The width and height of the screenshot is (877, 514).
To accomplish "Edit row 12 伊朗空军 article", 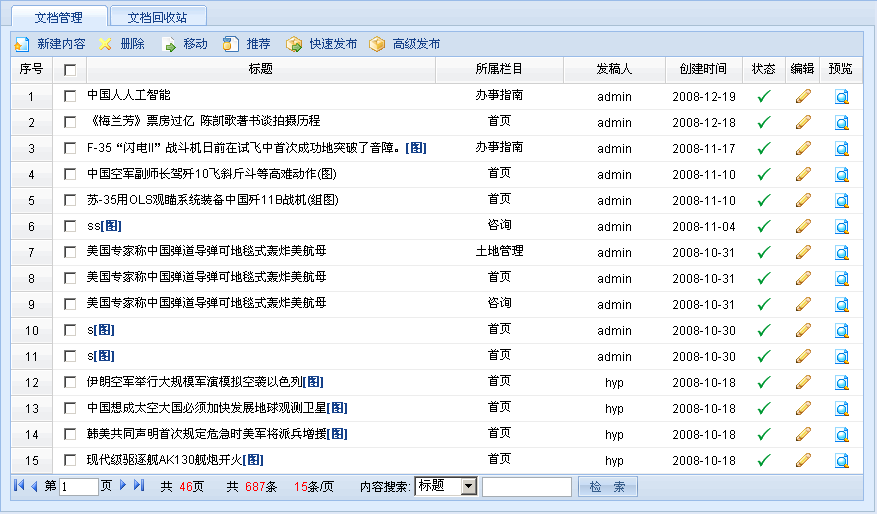I will [x=803, y=382].
